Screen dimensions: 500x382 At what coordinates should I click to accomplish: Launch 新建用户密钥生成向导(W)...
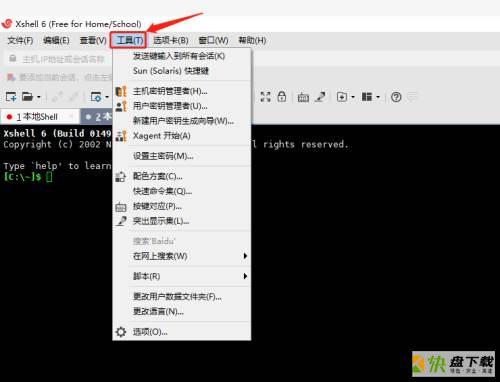[x=182, y=121]
